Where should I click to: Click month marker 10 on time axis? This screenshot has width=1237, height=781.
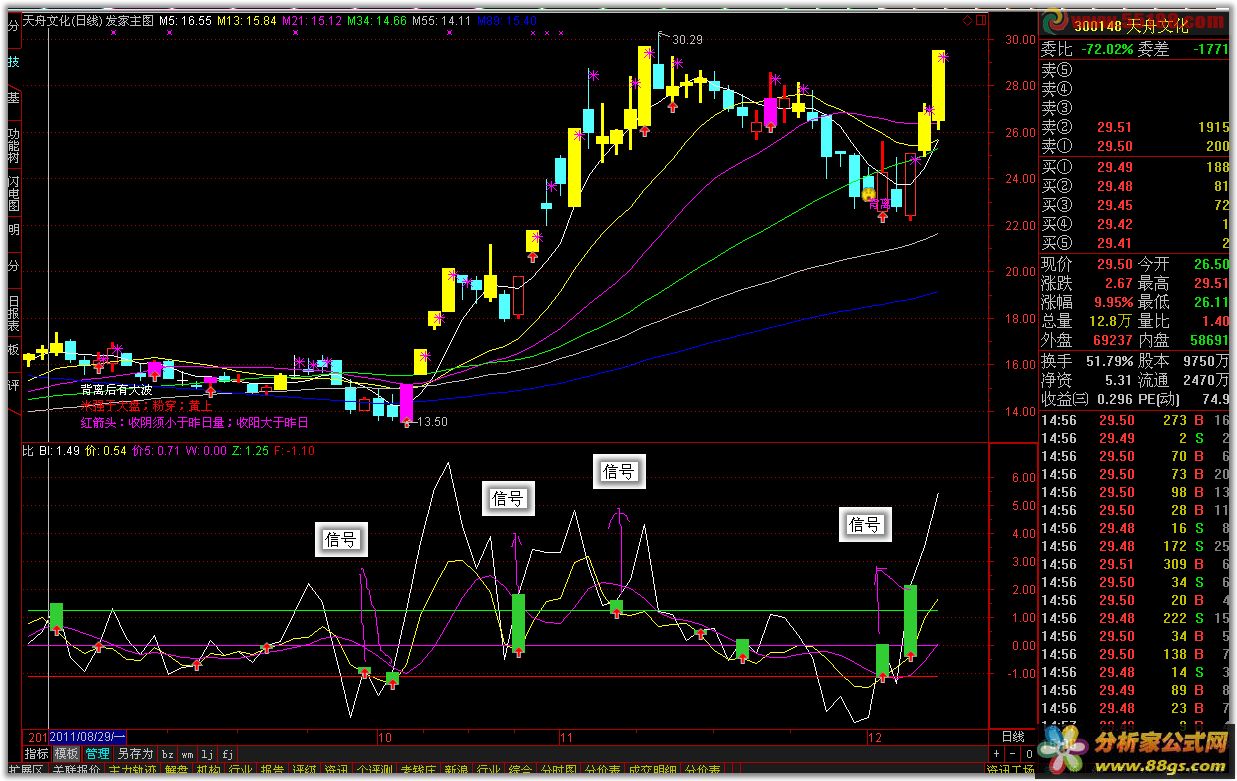tap(385, 737)
